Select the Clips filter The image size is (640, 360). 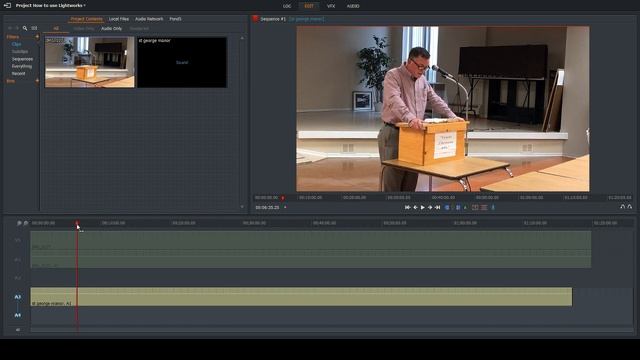tap(16, 44)
